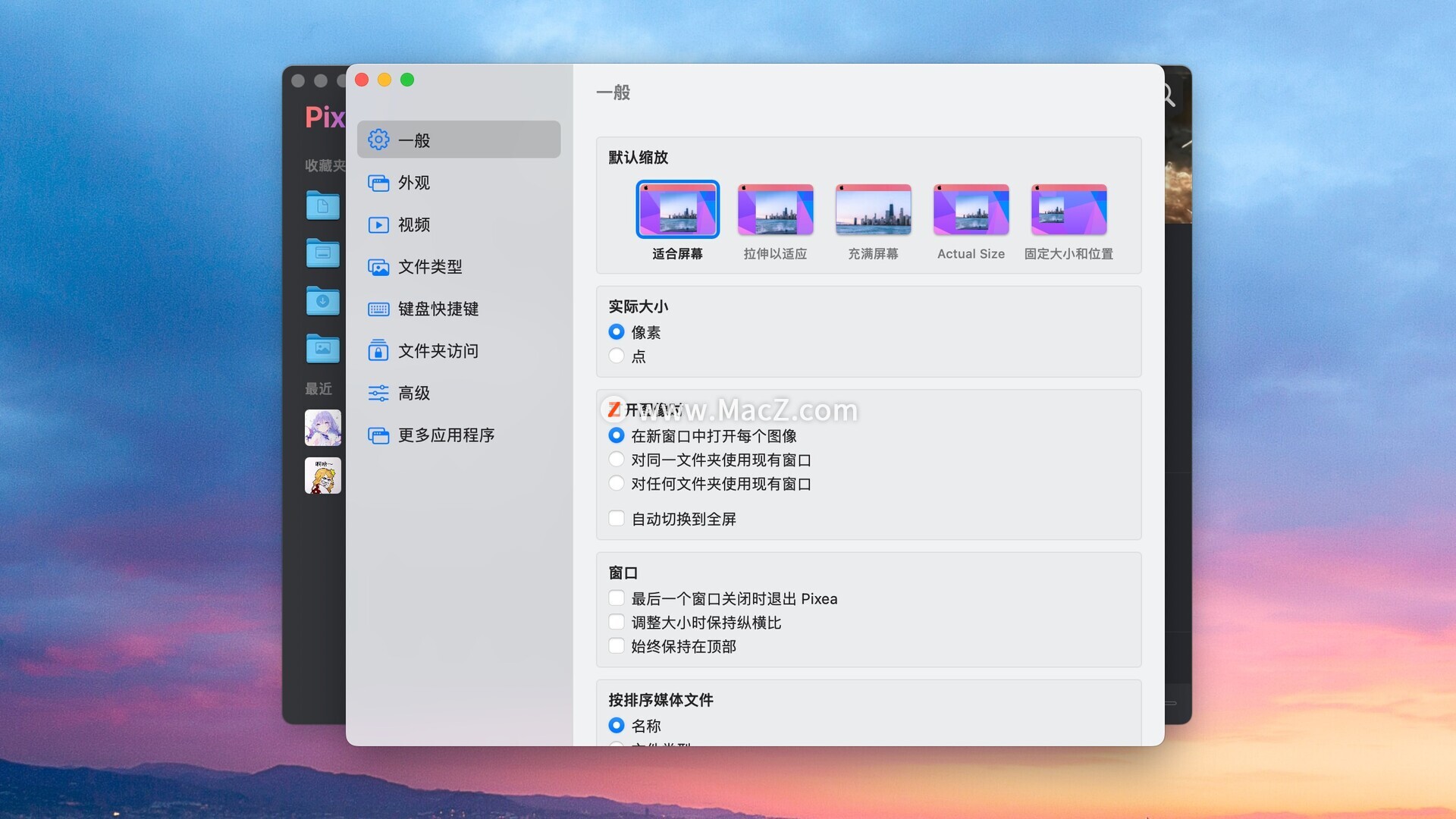Select the 点 radio button
The width and height of the screenshot is (1456, 819).
[x=617, y=356]
